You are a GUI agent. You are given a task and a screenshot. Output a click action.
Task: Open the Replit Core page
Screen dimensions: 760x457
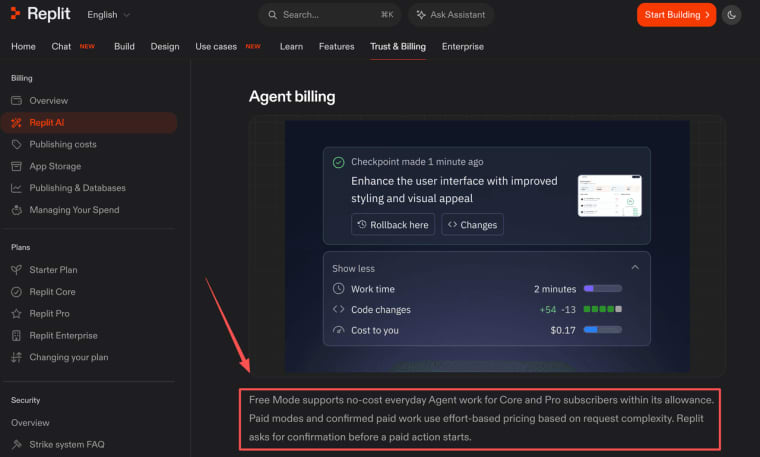click(x=52, y=292)
